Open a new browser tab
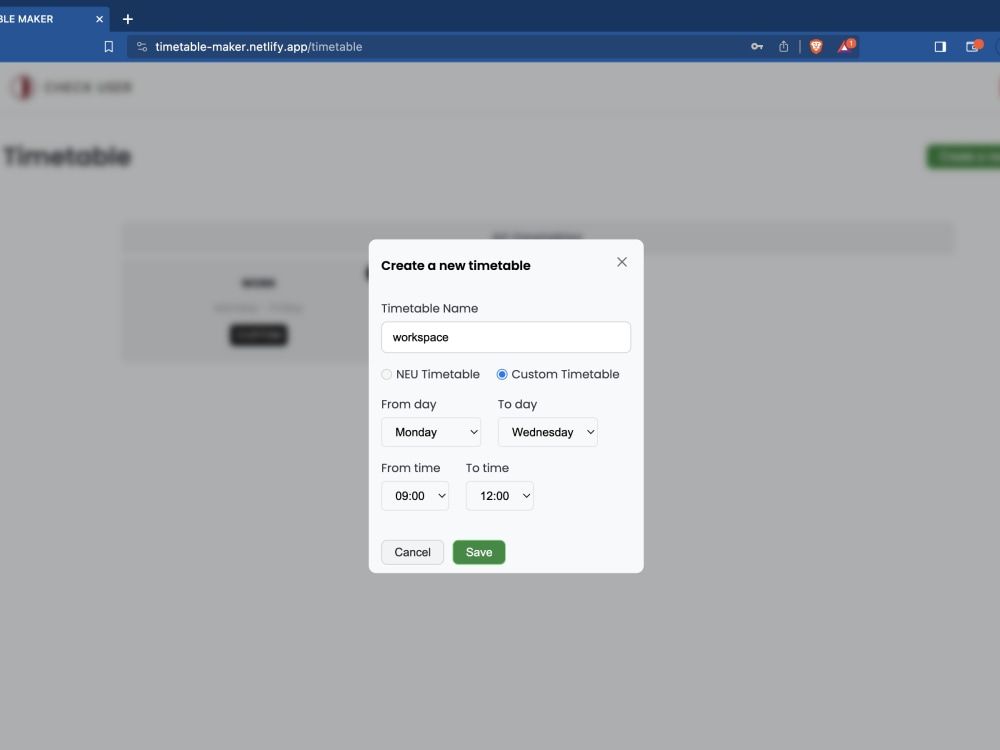The height and width of the screenshot is (750, 1000). coord(128,19)
